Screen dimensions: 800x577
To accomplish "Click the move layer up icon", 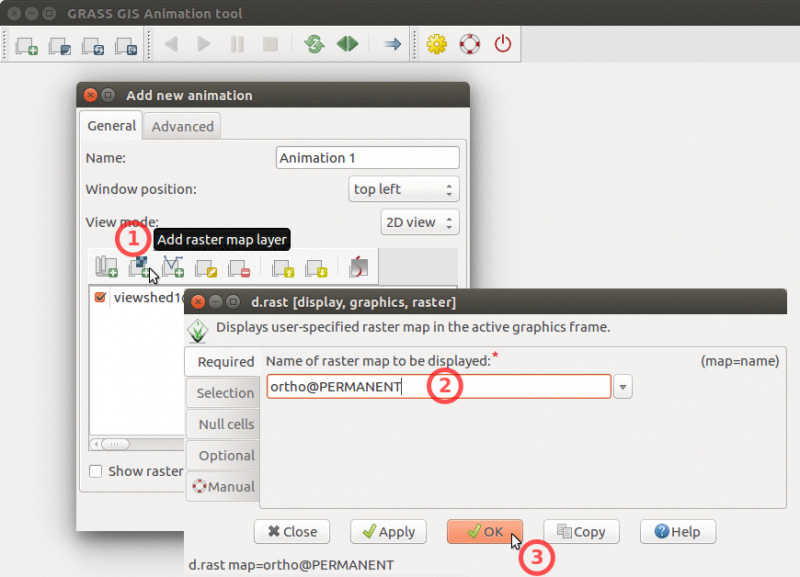I will [283, 267].
